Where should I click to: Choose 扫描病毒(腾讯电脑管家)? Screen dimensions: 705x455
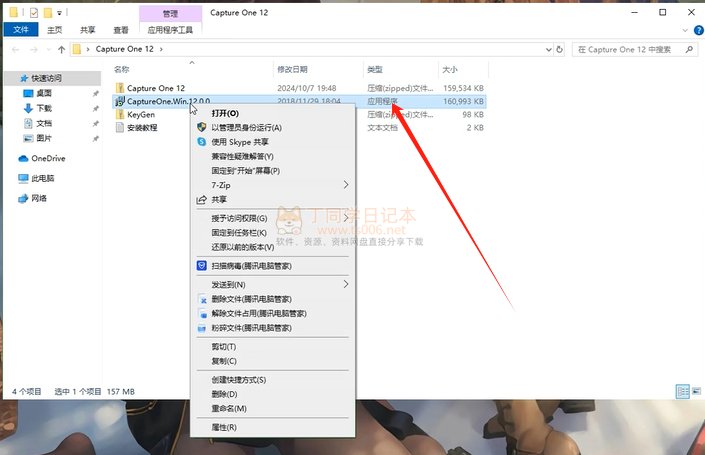(x=272, y=266)
